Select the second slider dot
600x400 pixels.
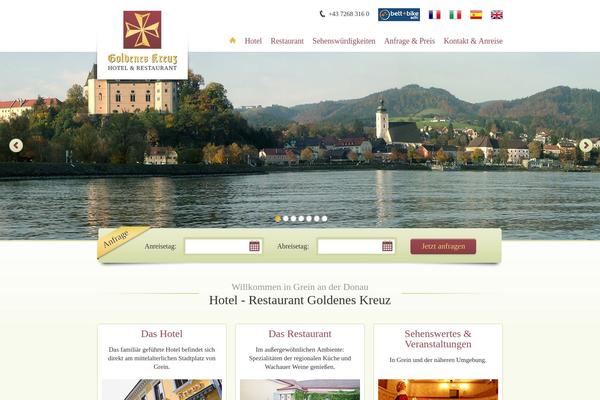pyautogui.click(x=285, y=219)
